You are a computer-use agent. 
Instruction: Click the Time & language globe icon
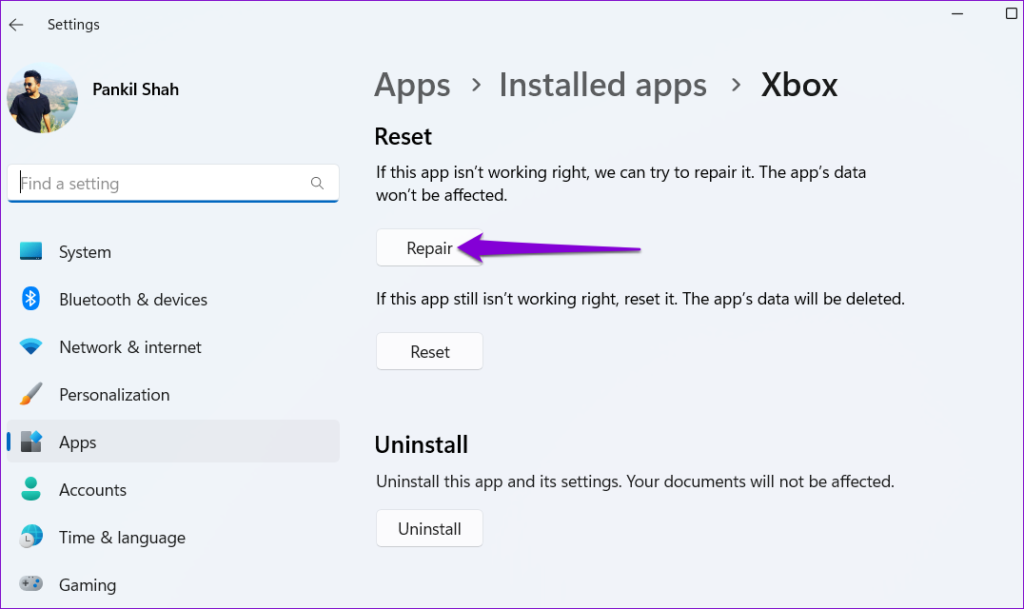point(31,537)
